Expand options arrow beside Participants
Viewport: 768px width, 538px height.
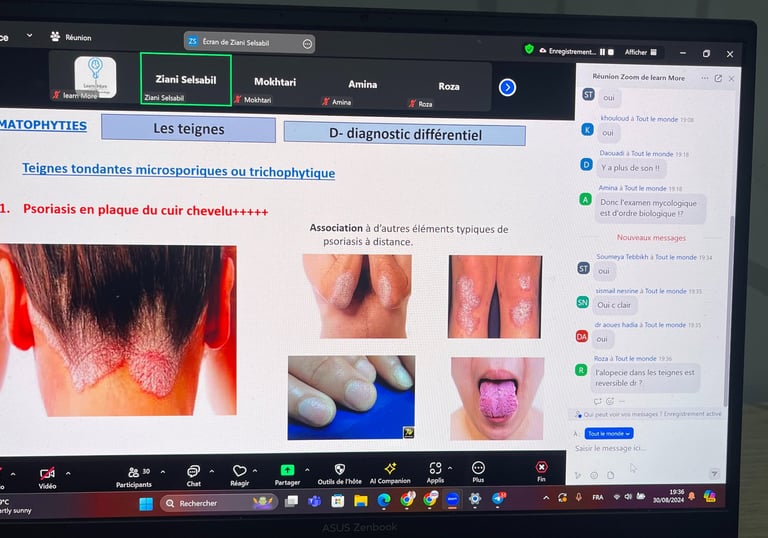(163, 472)
